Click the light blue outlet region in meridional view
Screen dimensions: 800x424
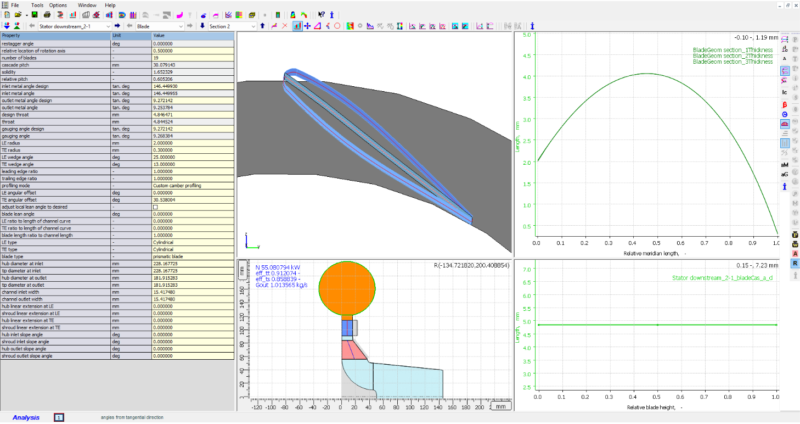(408, 380)
